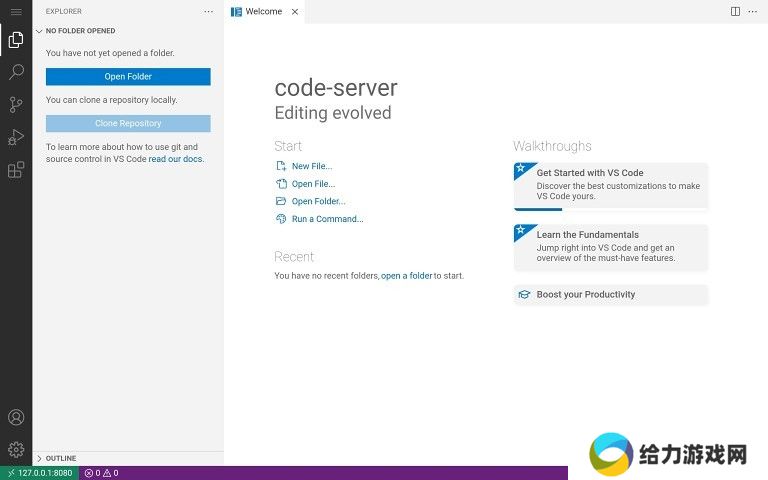This screenshot has height=480, width=768.
Task: Click 'You have not yet opened a folder' text
Action: [x=110, y=53]
